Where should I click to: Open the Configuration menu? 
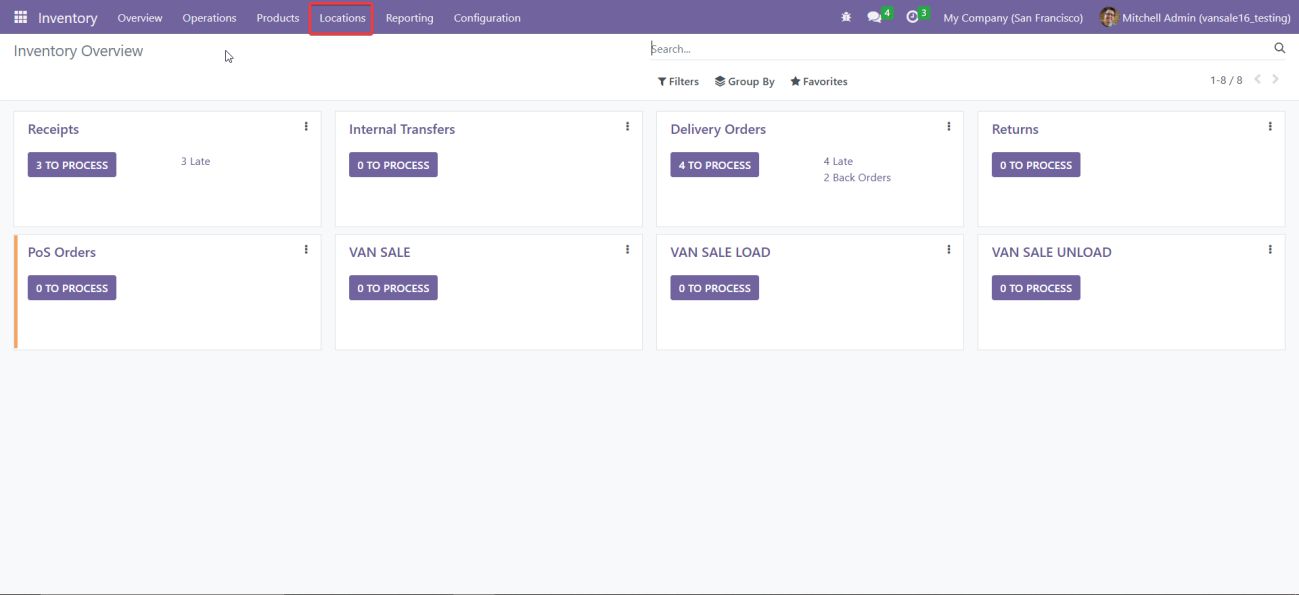[487, 18]
